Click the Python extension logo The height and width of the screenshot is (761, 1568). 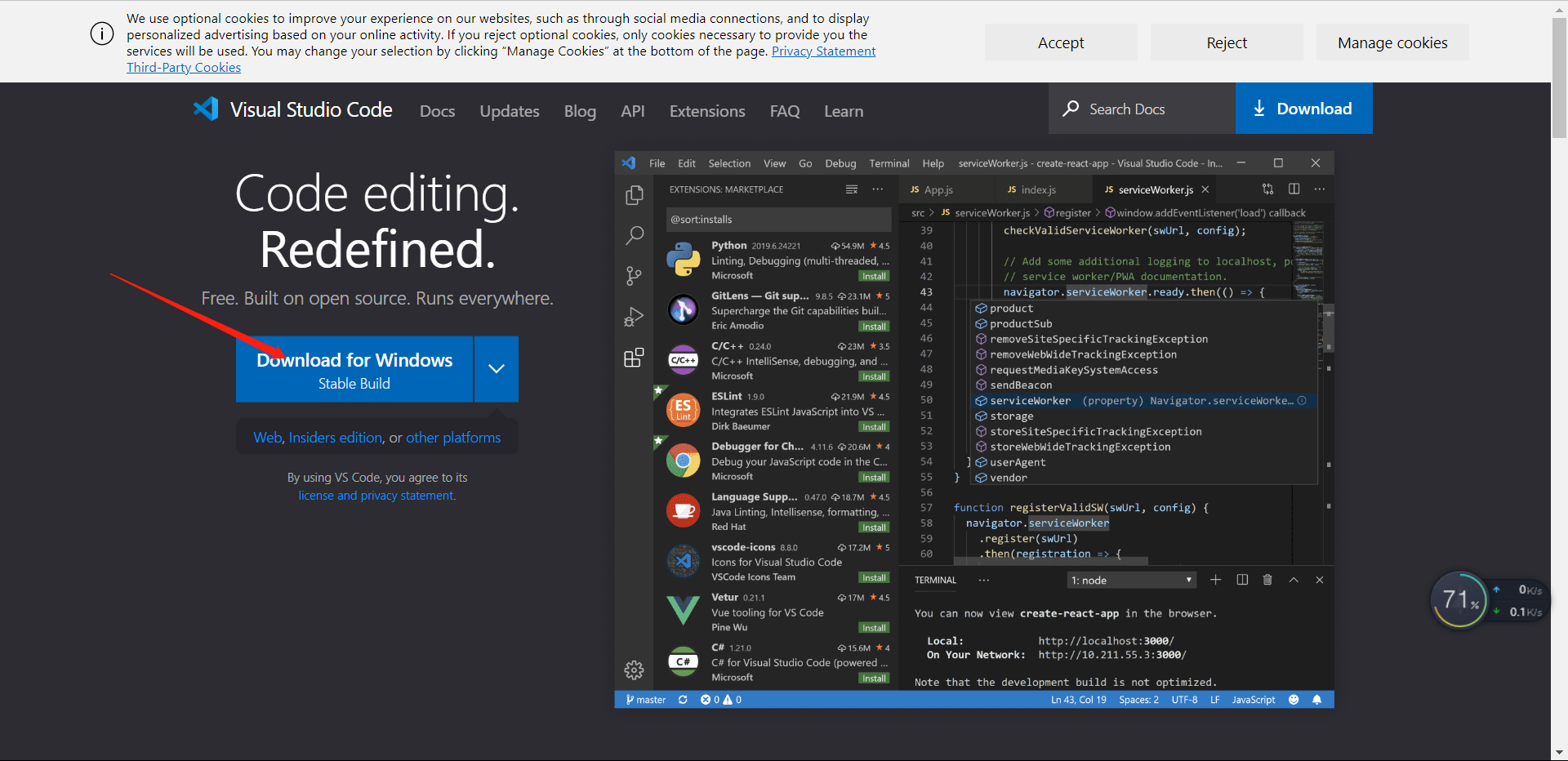684,260
